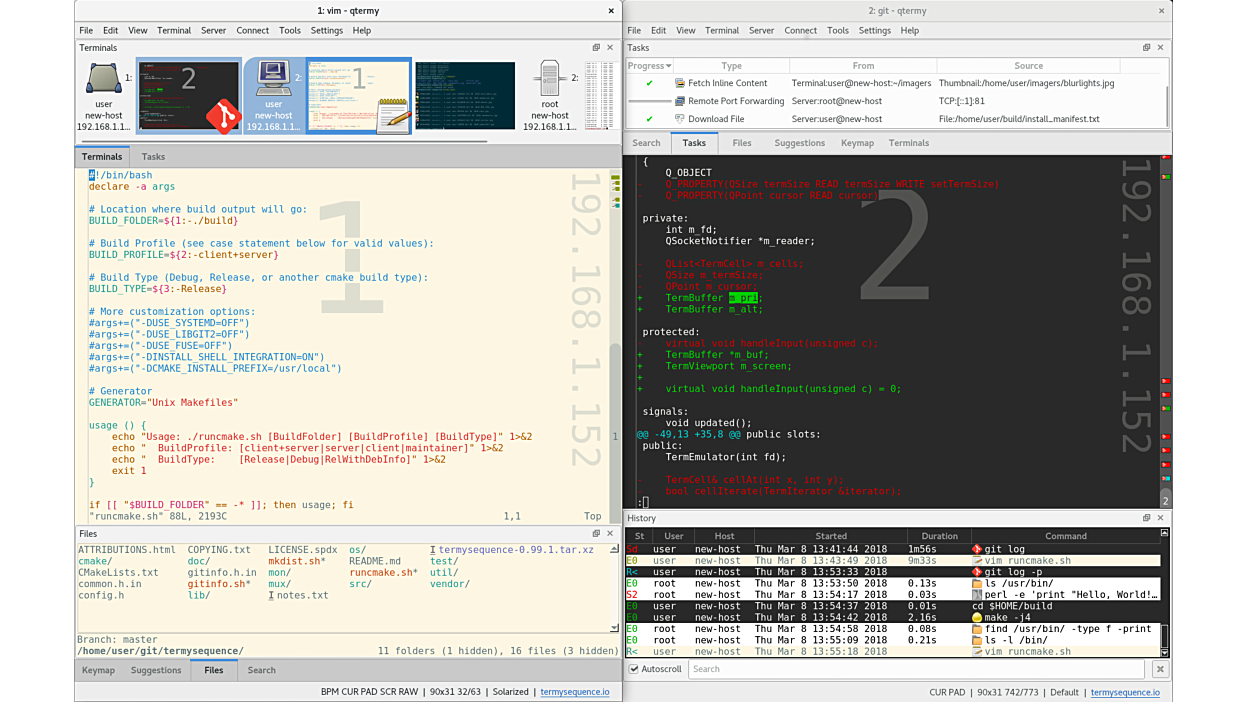The image size is (1248, 702).
Task: Undock the Tasks panel
Action: pos(1146,48)
